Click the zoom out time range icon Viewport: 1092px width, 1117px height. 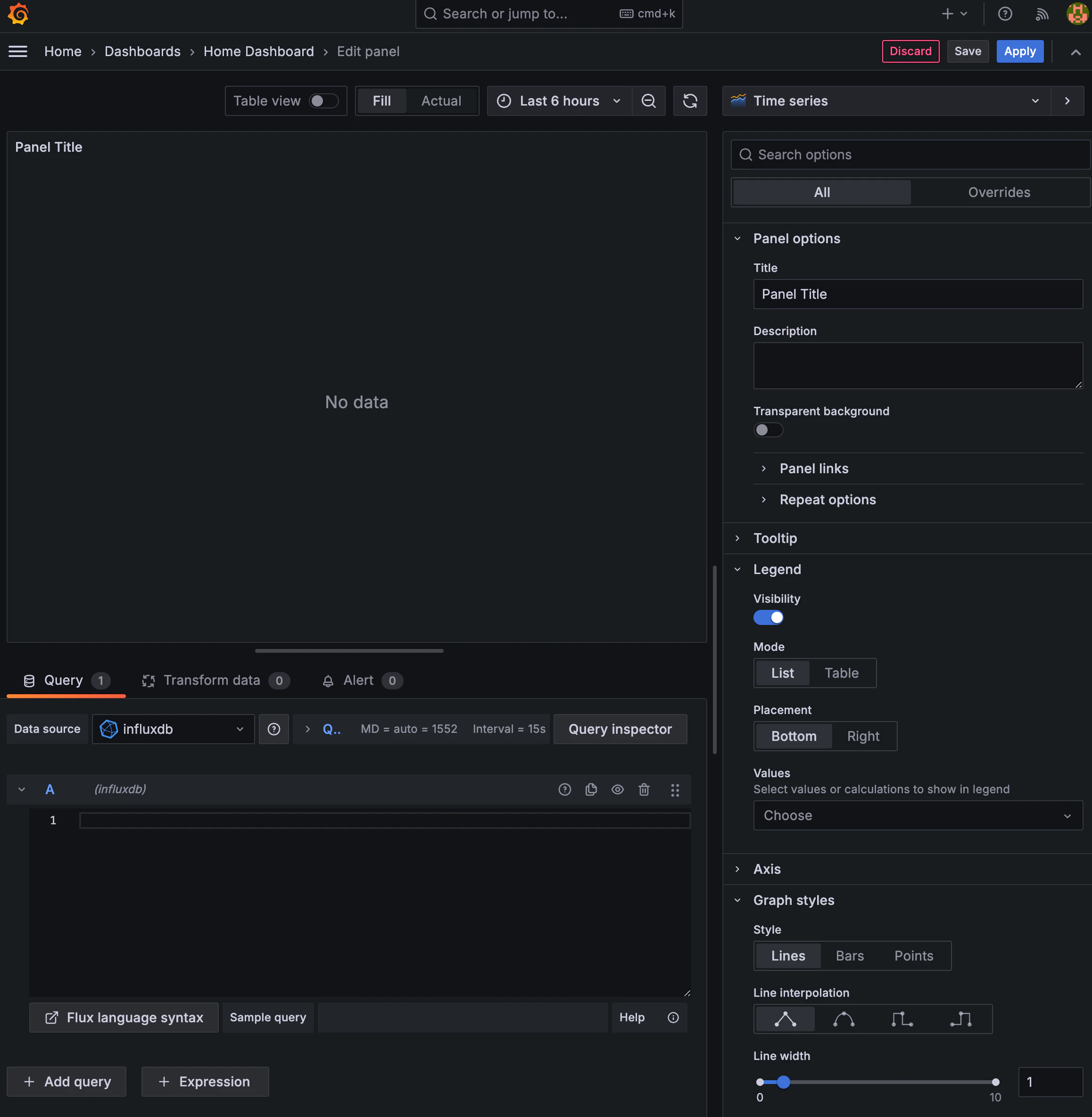pyautogui.click(x=648, y=101)
